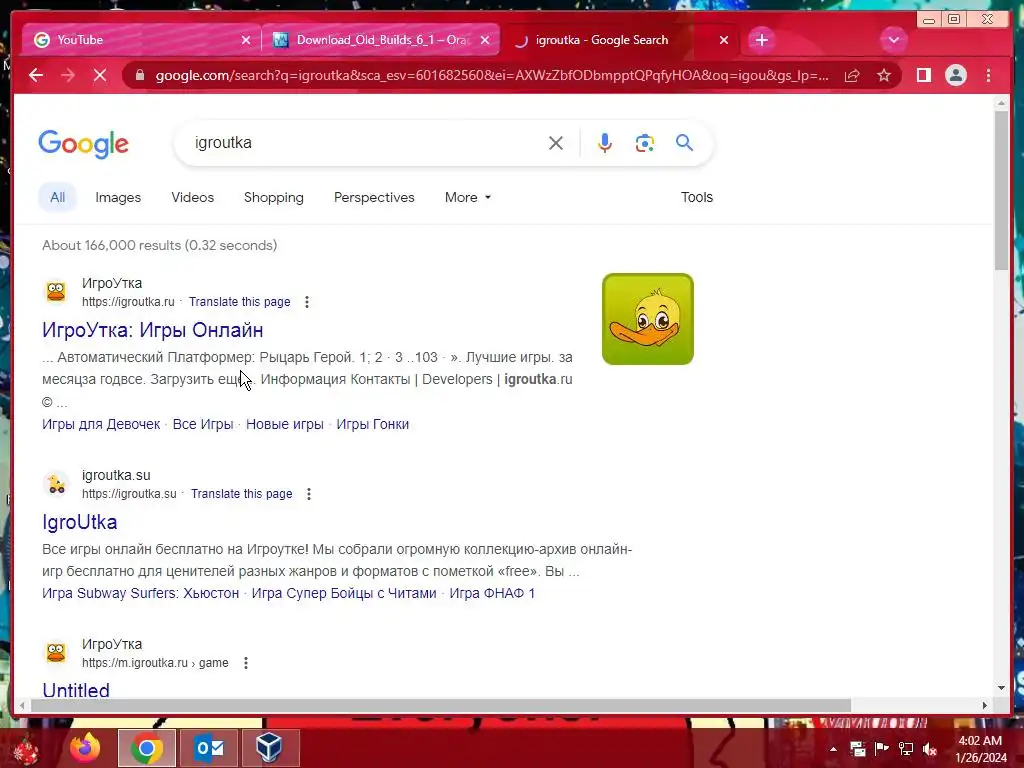Open a new tab with the plus button
This screenshot has height=768, width=1024.
tap(761, 40)
